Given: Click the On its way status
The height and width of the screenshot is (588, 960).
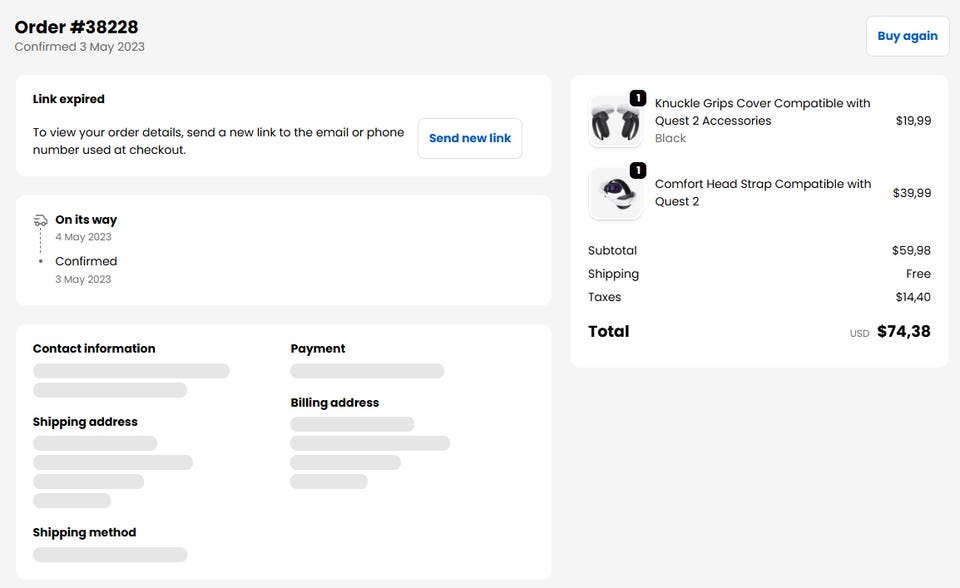Looking at the screenshot, I should pyautogui.click(x=86, y=220).
